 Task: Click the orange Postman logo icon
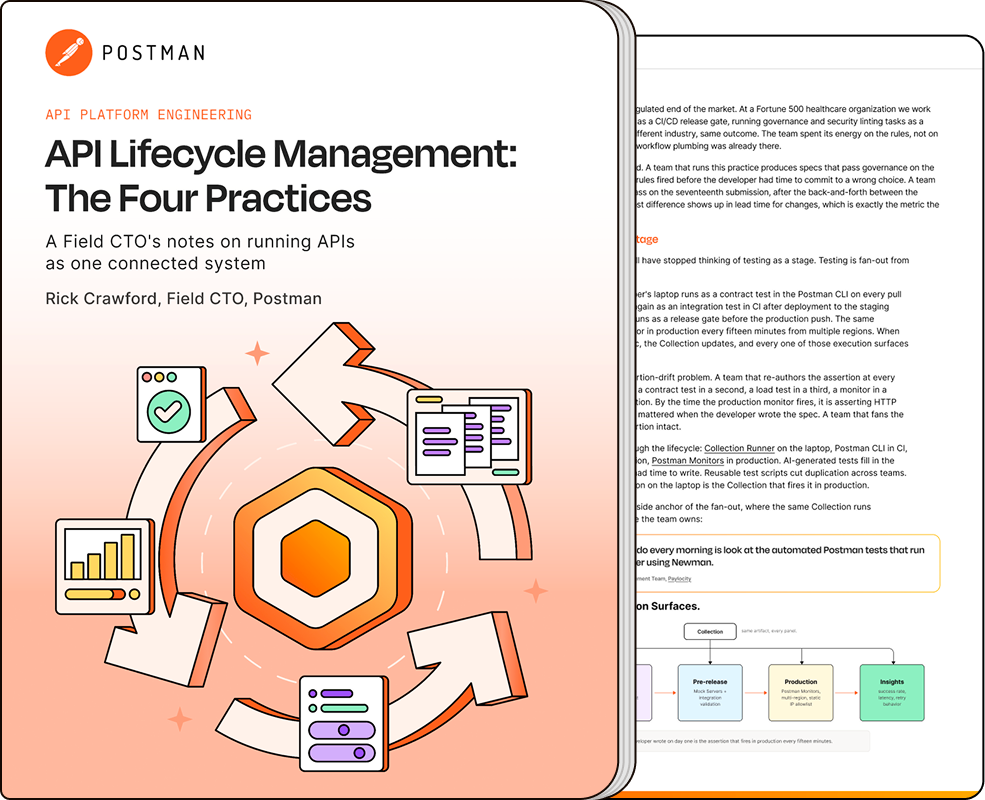coord(69,53)
